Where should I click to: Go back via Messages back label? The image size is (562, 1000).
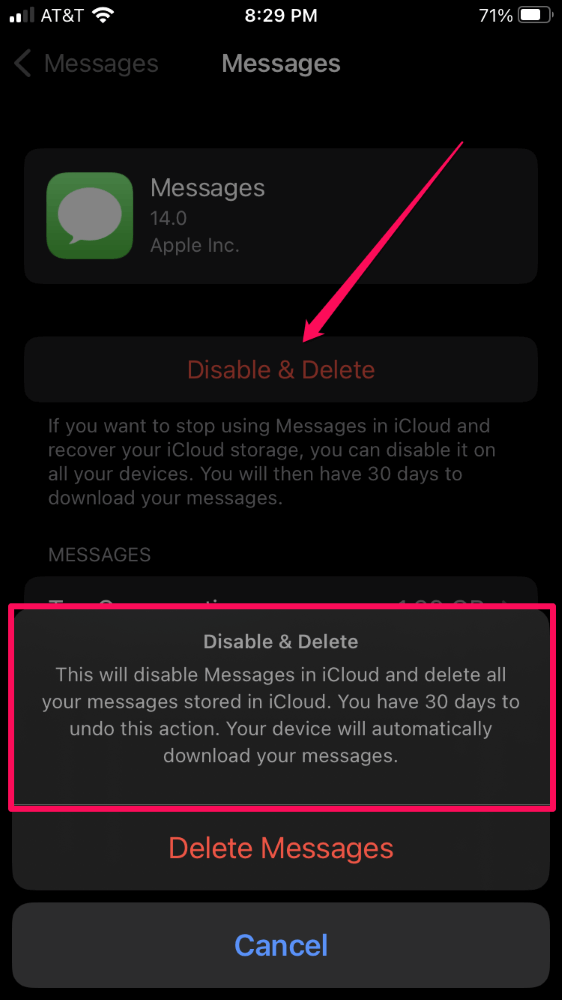coord(101,64)
